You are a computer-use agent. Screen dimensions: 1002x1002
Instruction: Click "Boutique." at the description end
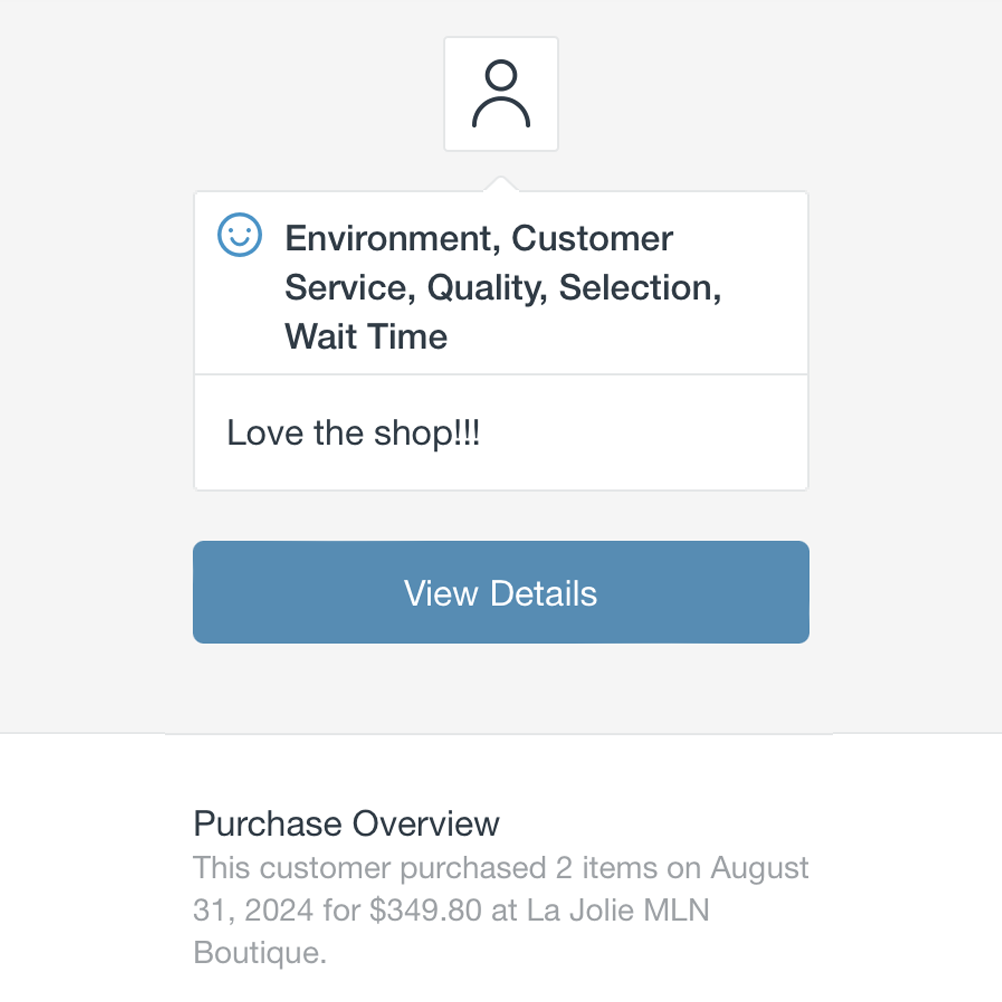(x=260, y=953)
